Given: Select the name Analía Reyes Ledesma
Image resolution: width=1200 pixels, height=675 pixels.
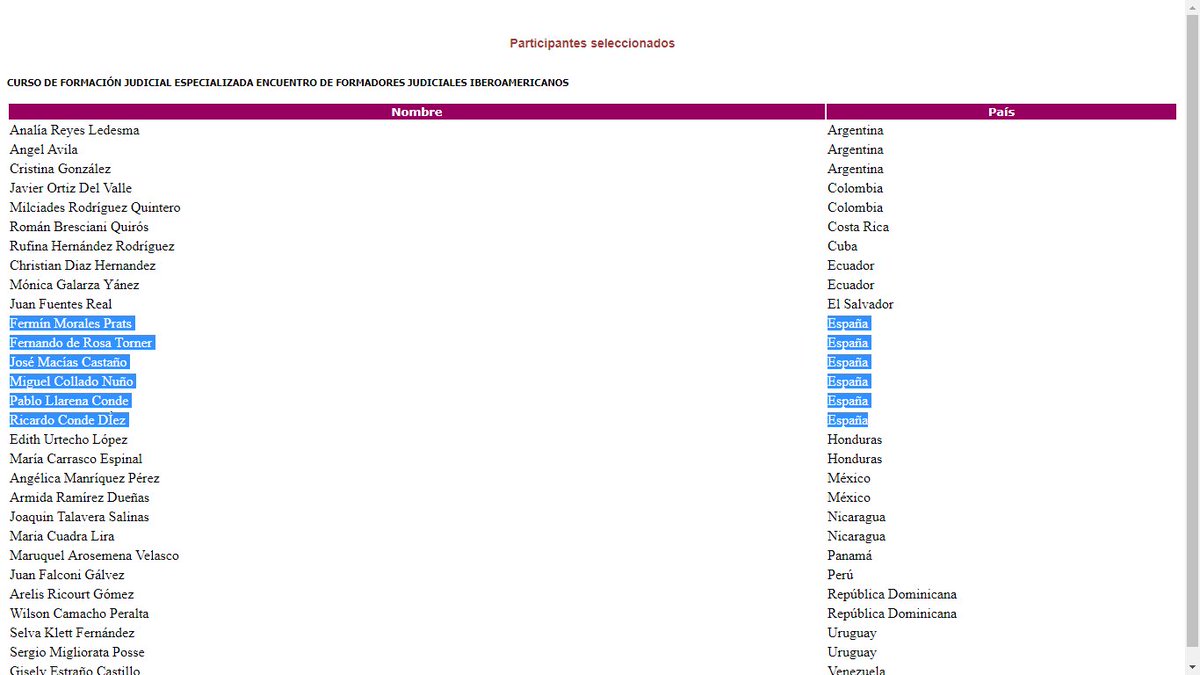Looking at the screenshot, I should coord(75,131).
